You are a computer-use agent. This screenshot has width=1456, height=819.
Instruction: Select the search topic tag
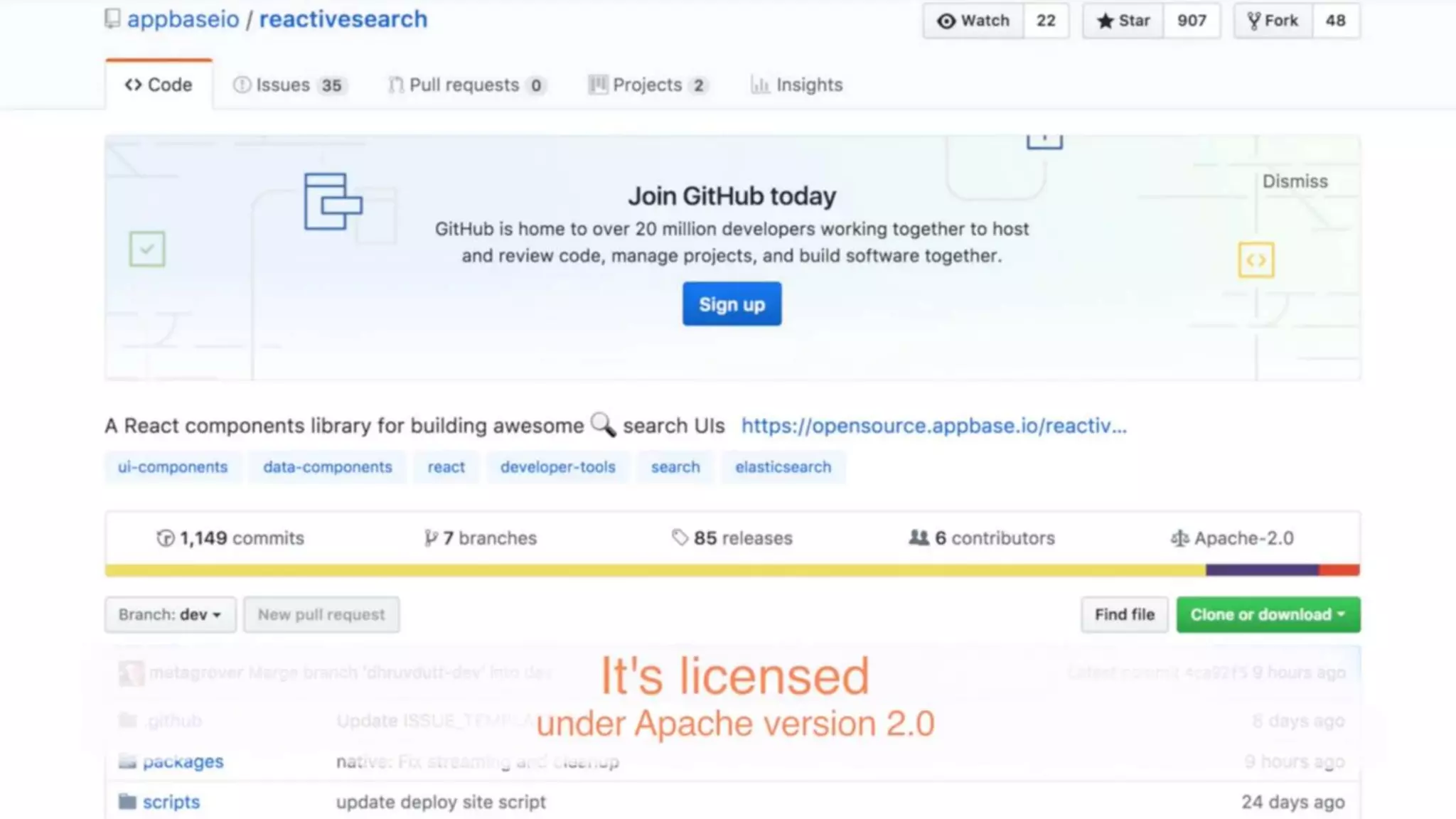[x=675, y=467]
